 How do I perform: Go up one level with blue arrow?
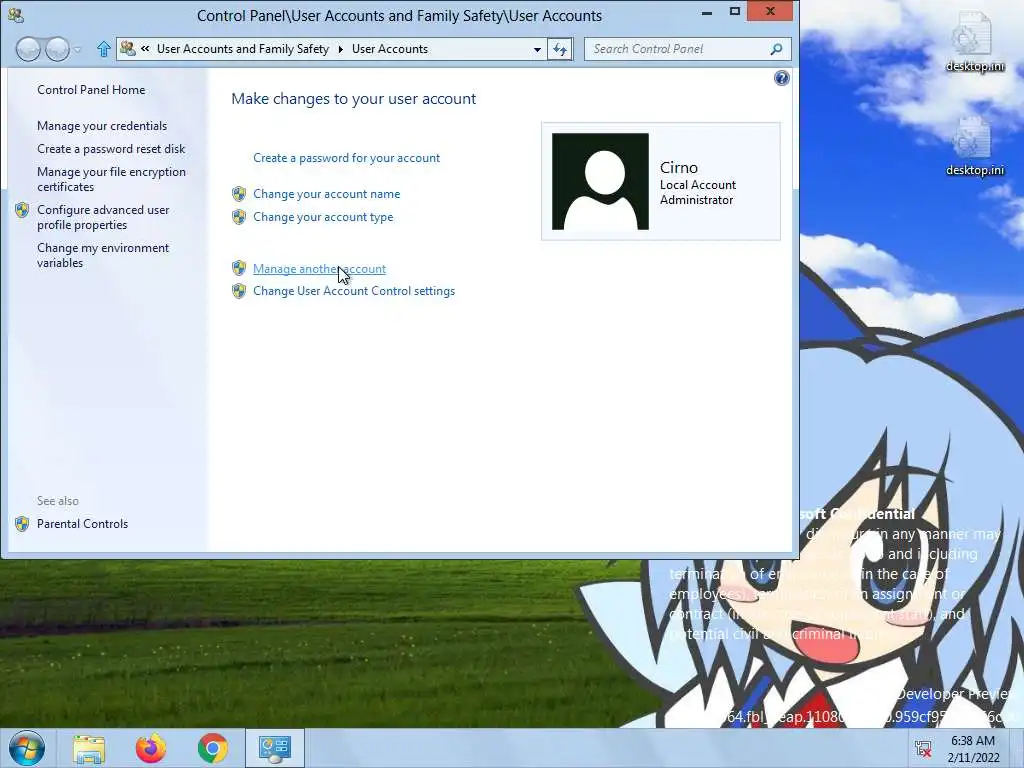click(x=103, y=49)
